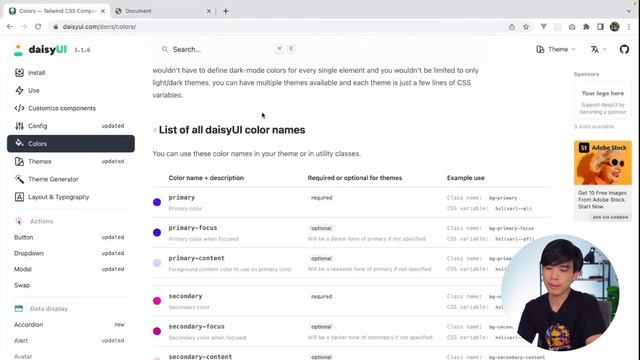640x360 pixels.
Task: Go forward in browser history
Action: click(x=24, y=27)
